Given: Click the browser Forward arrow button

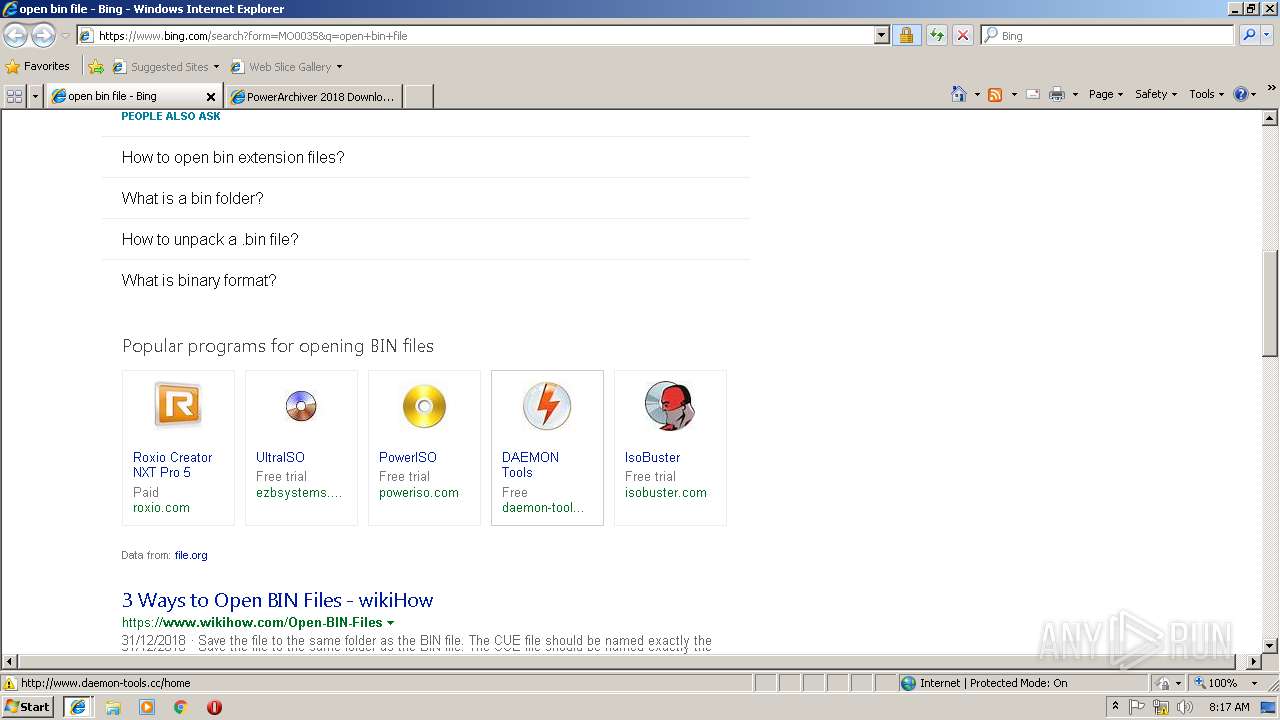Looking at the screenshot, I should (x=43, y=36).
